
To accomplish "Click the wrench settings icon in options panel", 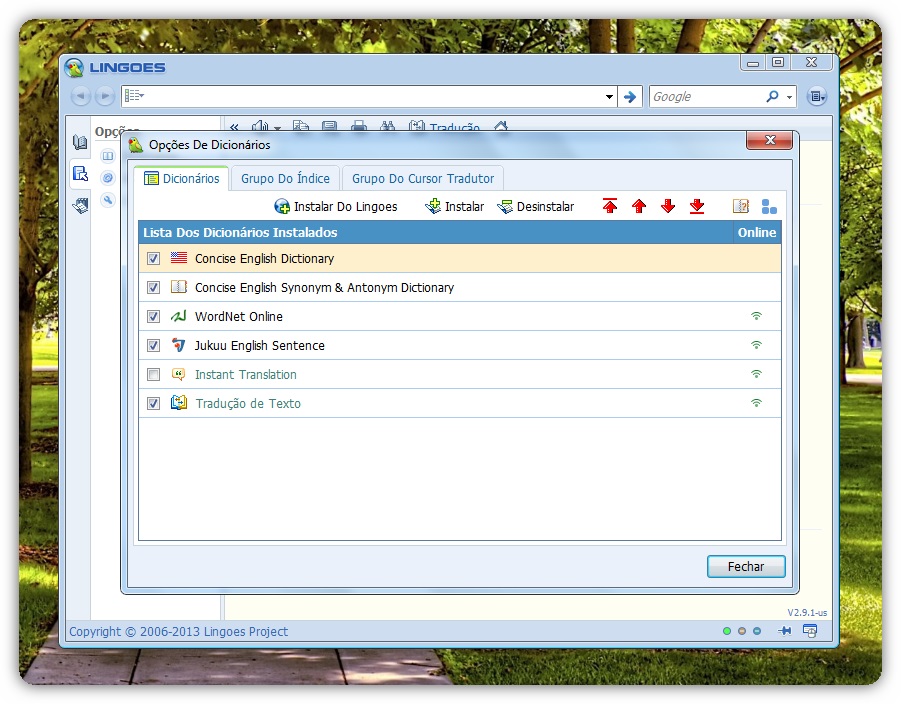I will [x=107, y=200].
